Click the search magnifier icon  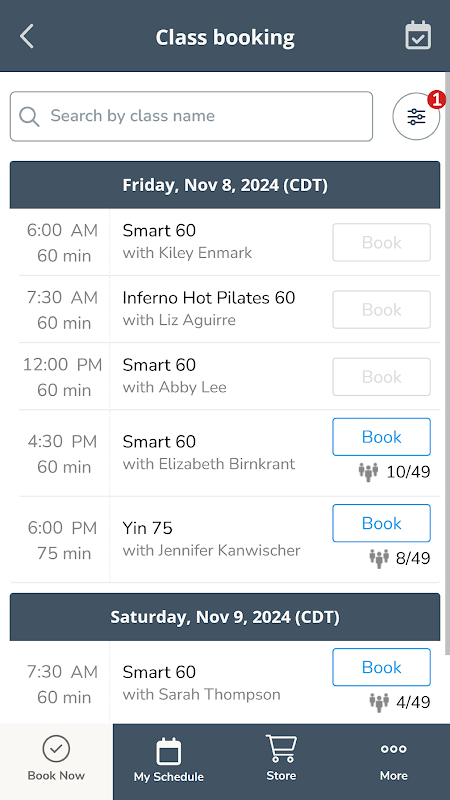point(29,116)
